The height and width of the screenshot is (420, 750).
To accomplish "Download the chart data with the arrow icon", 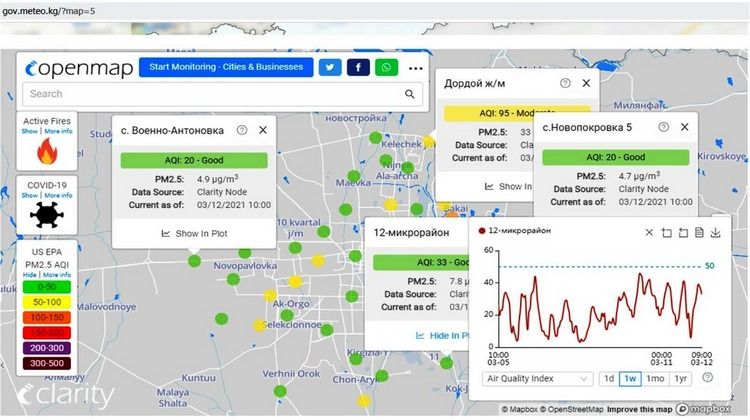I will click(716, 233).
